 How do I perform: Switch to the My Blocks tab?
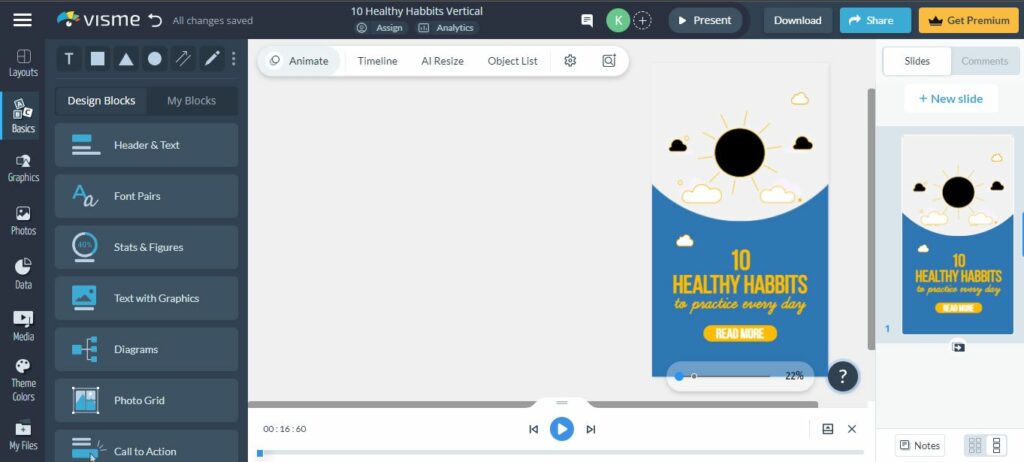[x=191, y=101]
